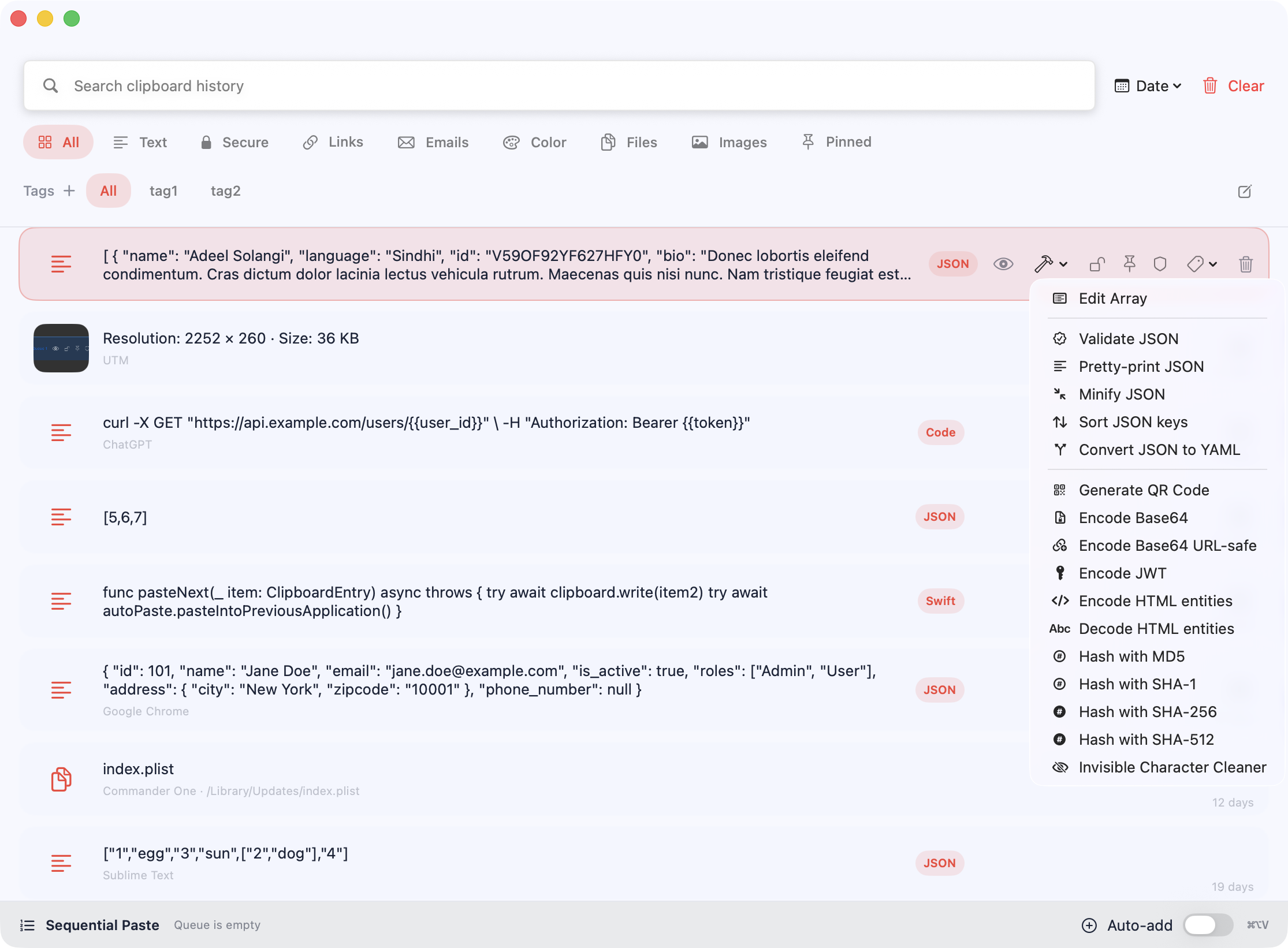The image size is (1288, 948).
Task: Open the Date sort dropdown
Action: coord(1148,86)
